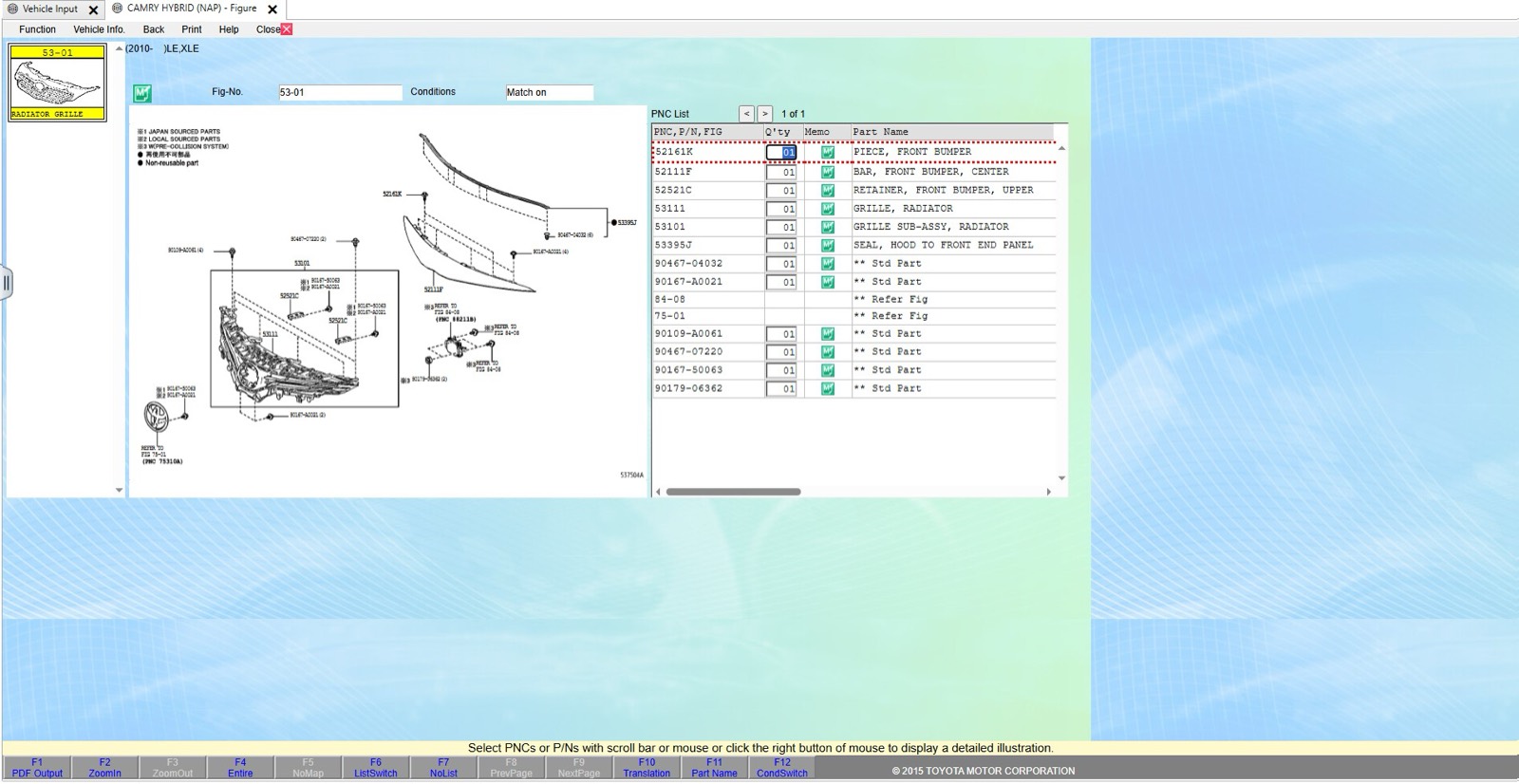Select the 53-01 Radiator Grille thumbnail
The width and height of the screenshot is (1519, 784).
58,83
